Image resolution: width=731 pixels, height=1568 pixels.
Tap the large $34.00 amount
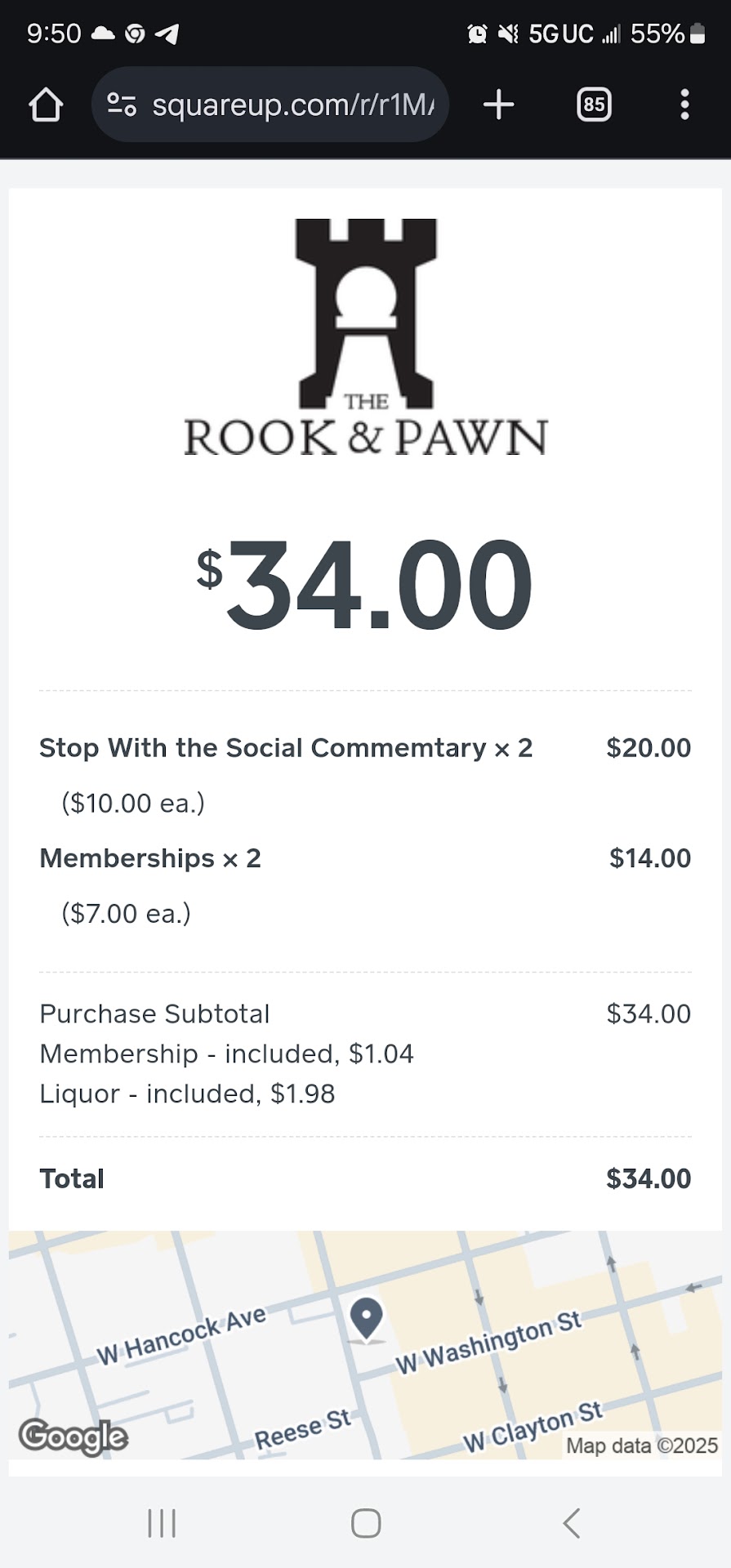click(x=365, y=585)
